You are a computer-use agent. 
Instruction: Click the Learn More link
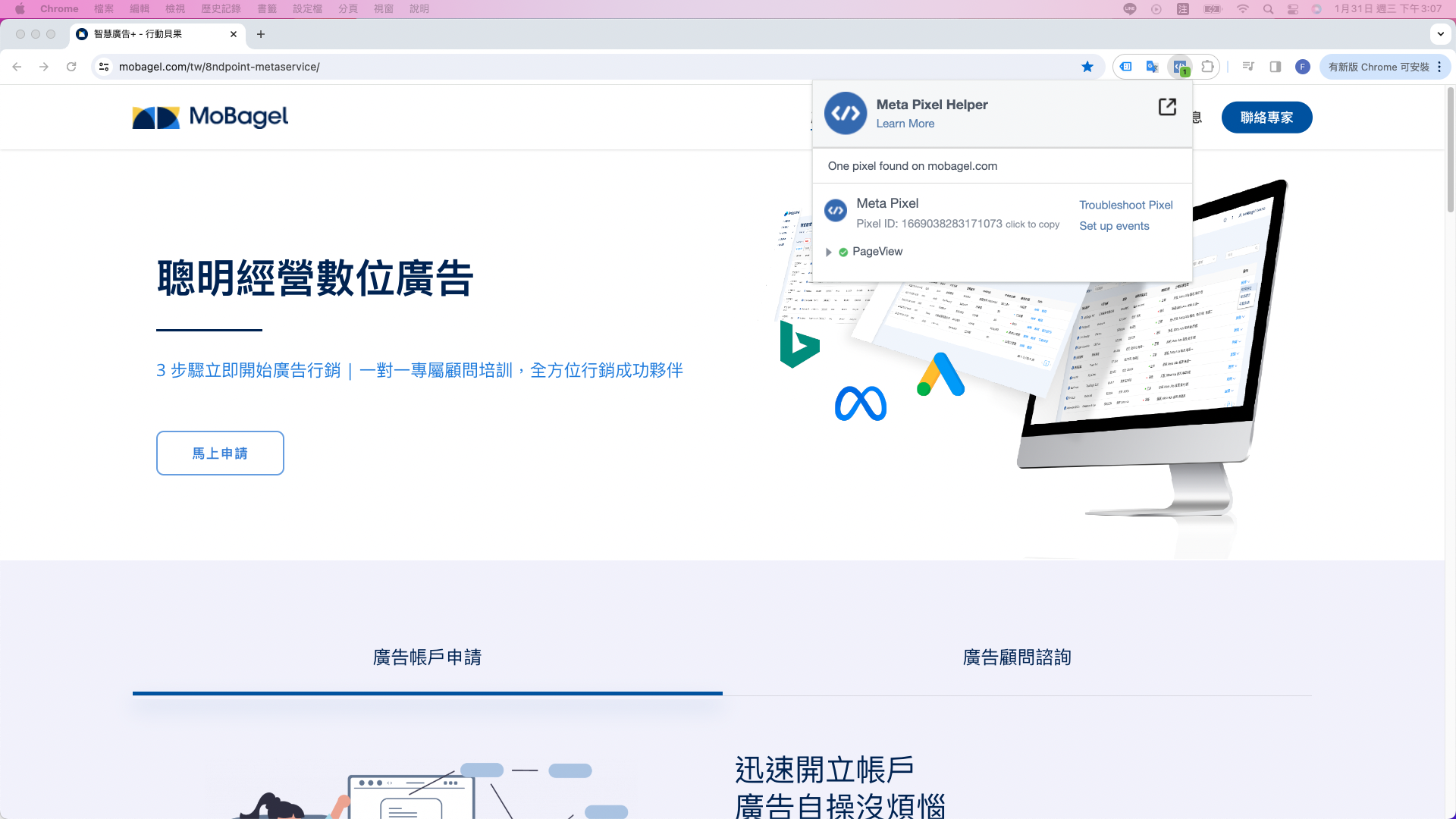(905, 124)
